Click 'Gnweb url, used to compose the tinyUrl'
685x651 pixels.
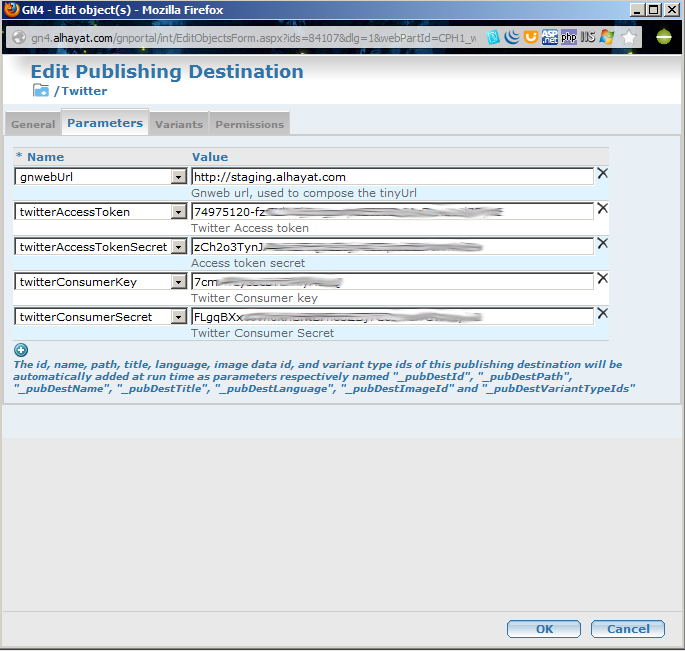[304, 193]
